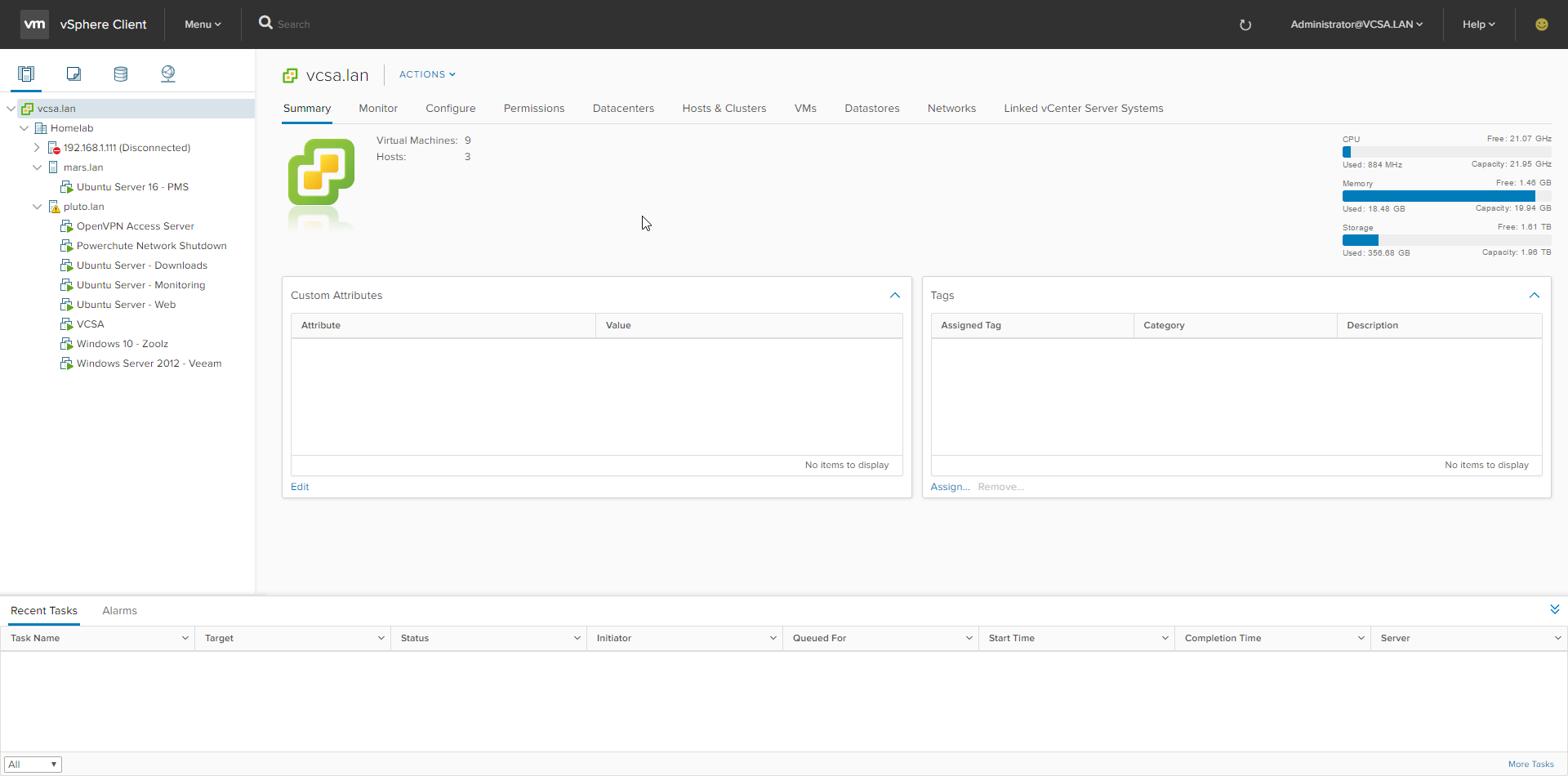The image size is (1568, 776).
Task: Click the Edit link in Custom Attributes
Action: pos(300,487)
